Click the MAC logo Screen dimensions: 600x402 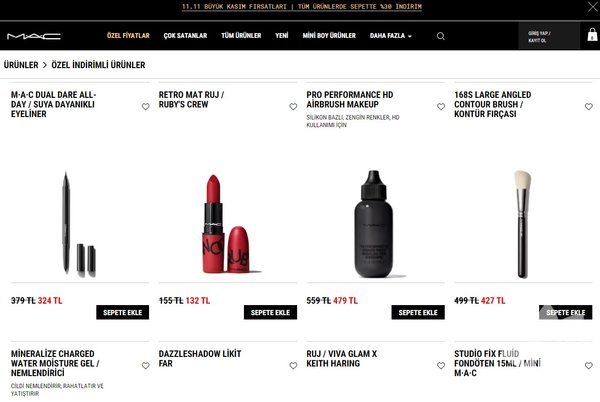coord(34,36)
